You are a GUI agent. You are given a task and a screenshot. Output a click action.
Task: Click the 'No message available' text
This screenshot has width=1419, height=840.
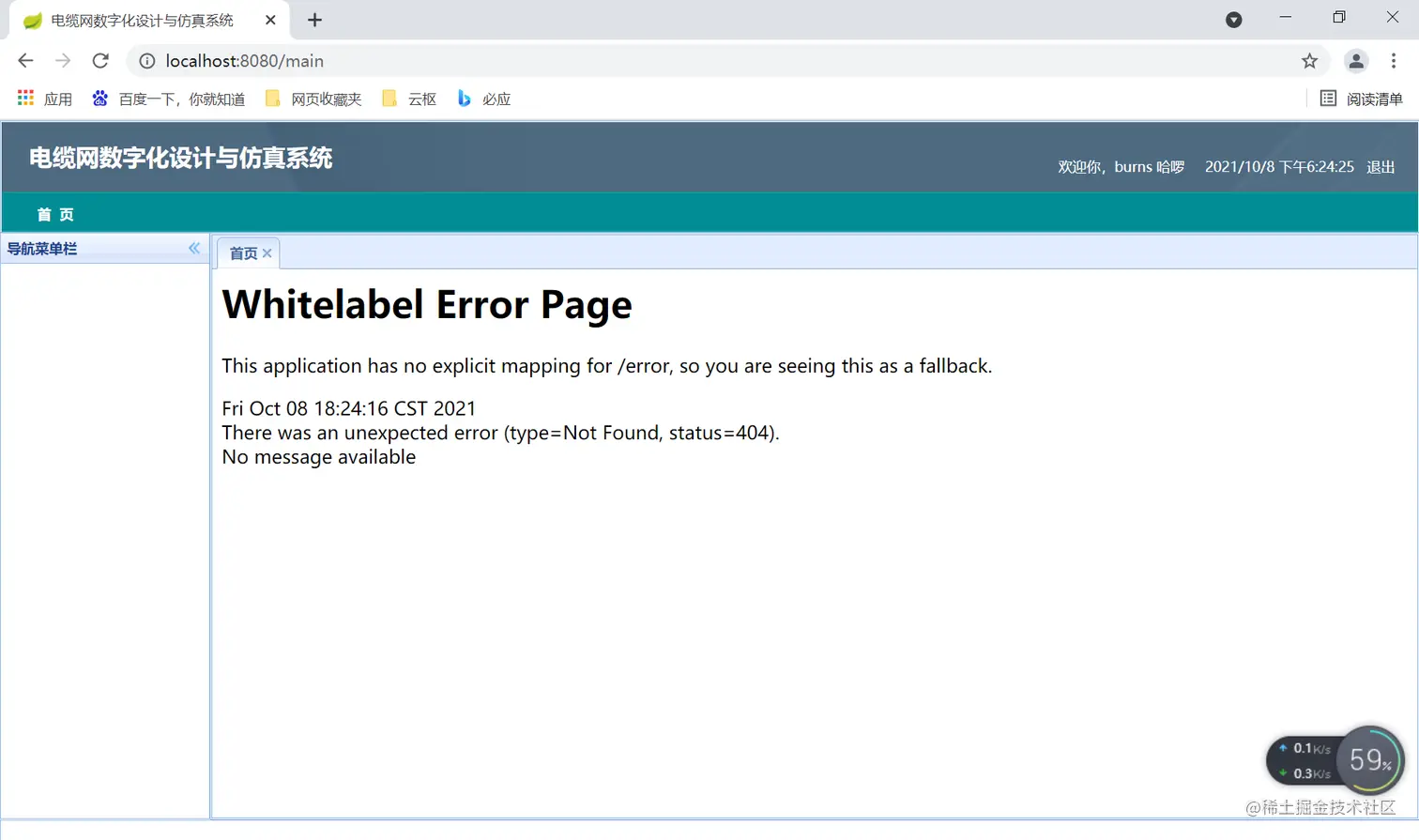(319, 457)
